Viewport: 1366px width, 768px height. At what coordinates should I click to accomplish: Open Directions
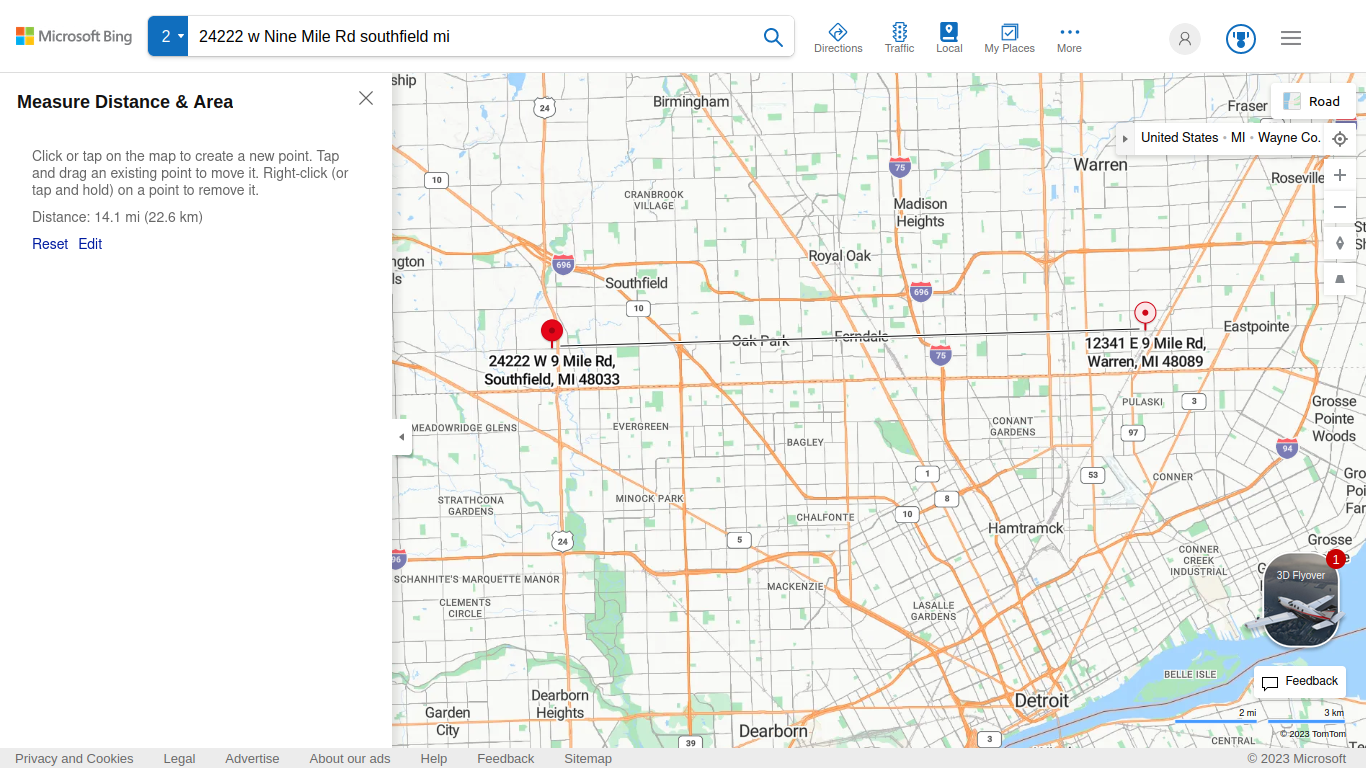tap(838, 38)
